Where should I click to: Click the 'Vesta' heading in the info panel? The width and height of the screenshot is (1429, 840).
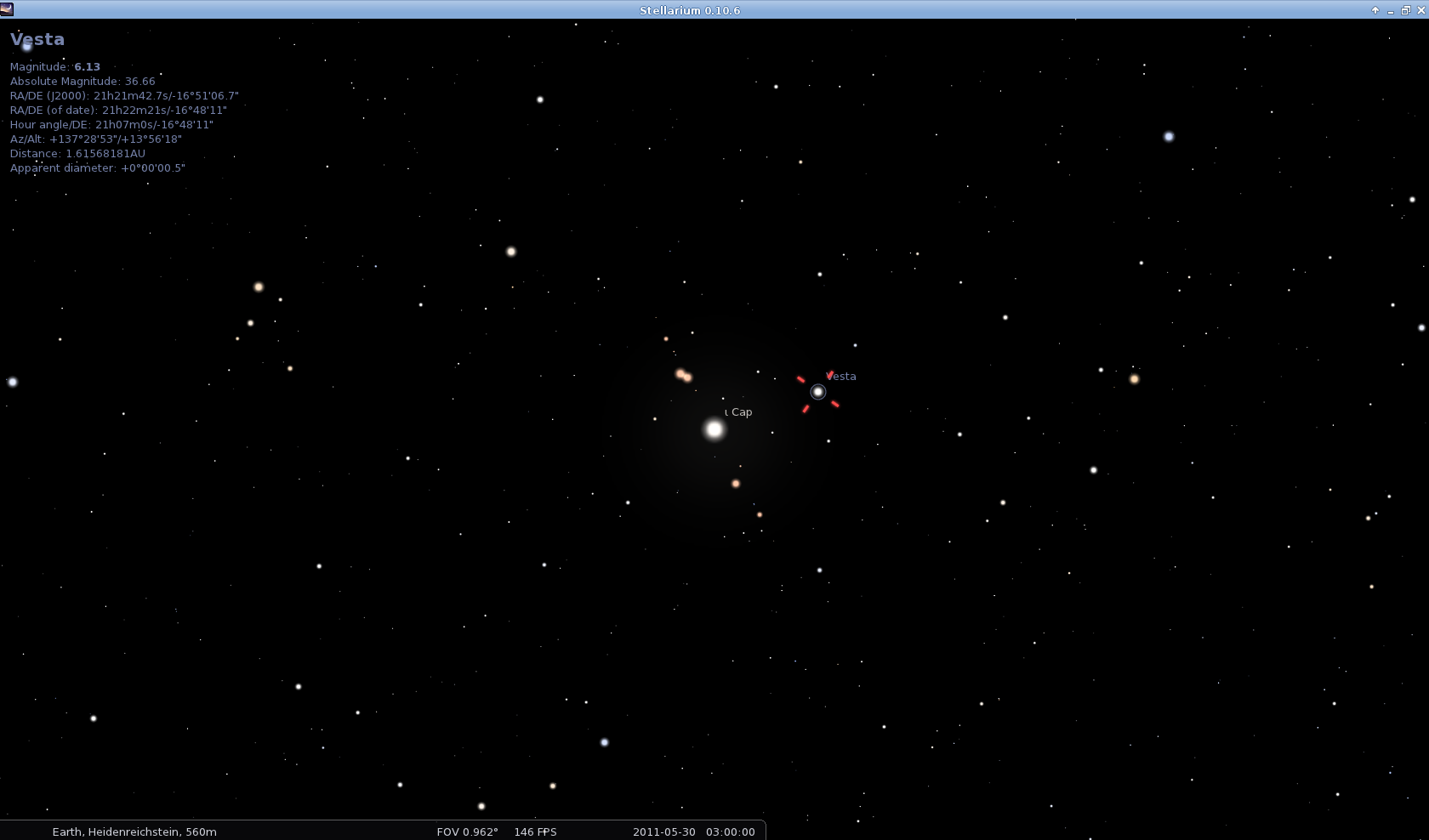[37, 39]
